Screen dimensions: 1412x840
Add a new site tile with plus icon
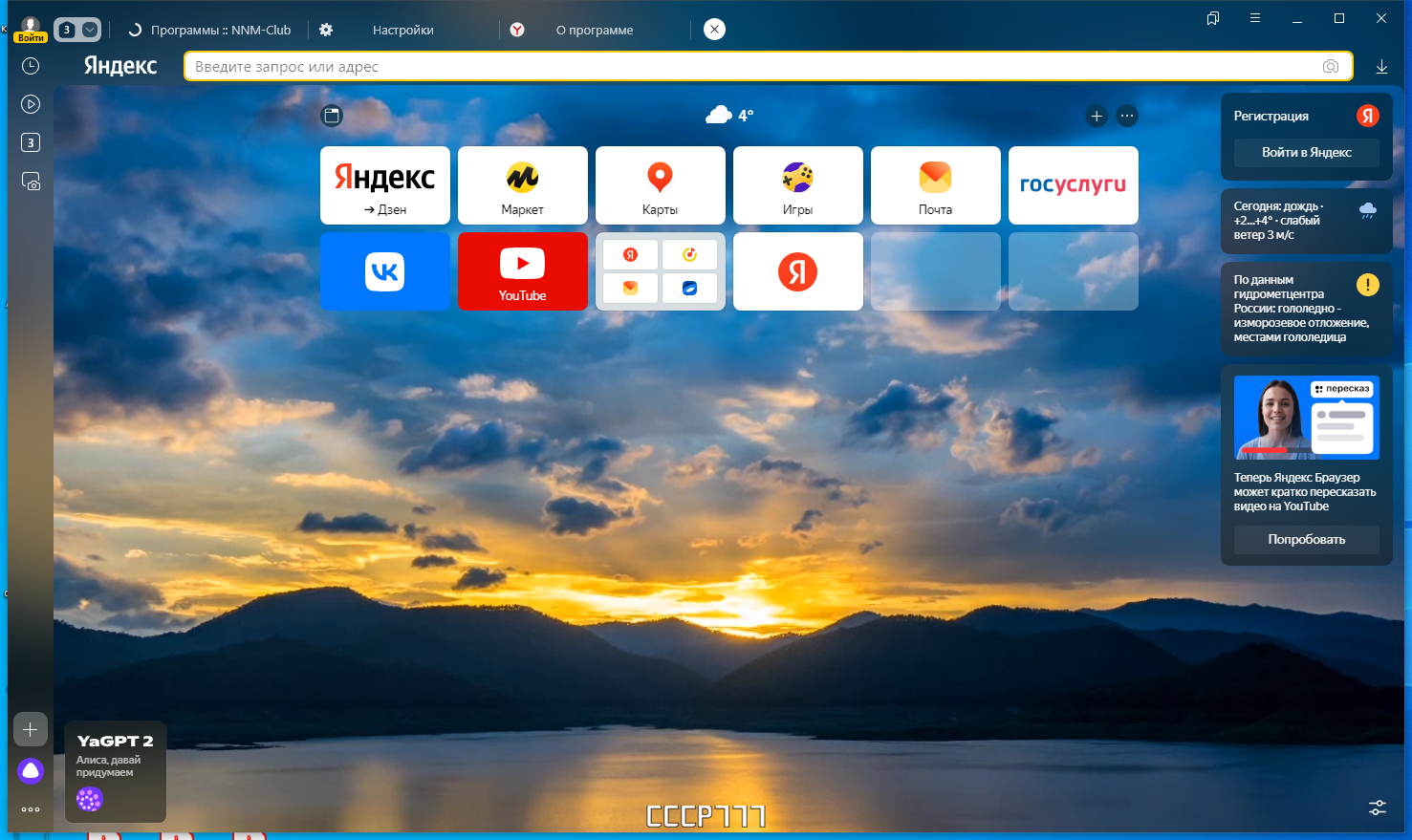[x=1097, y=117]
